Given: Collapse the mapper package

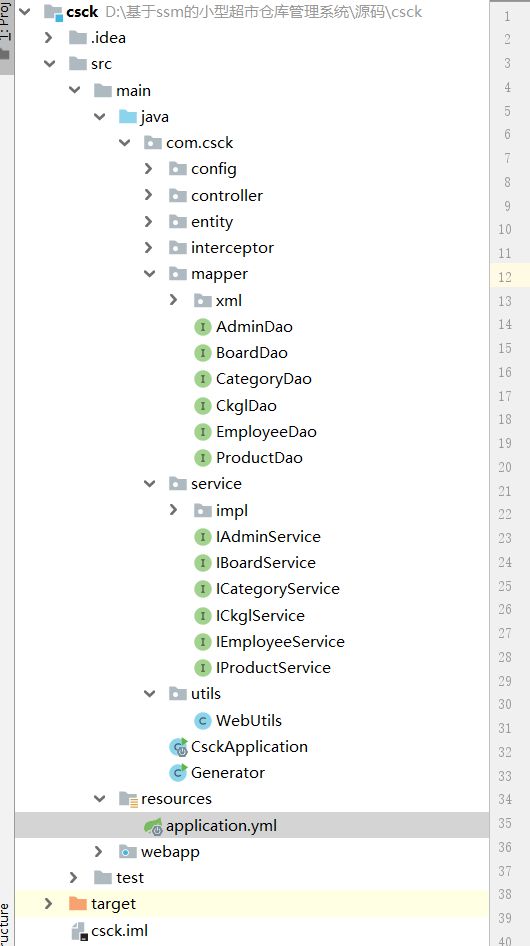Looking at the screenshot, I should coord(148,274).
